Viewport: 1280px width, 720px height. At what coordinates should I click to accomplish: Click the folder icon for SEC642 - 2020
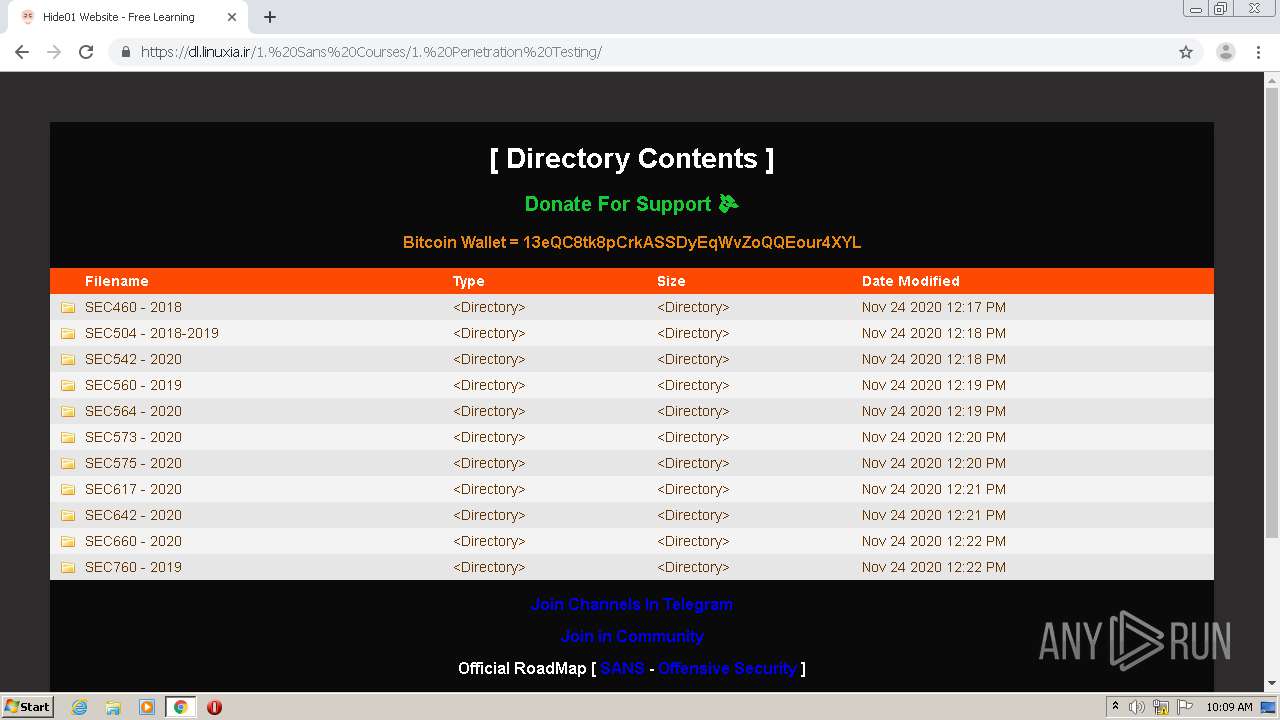(68, 515)
